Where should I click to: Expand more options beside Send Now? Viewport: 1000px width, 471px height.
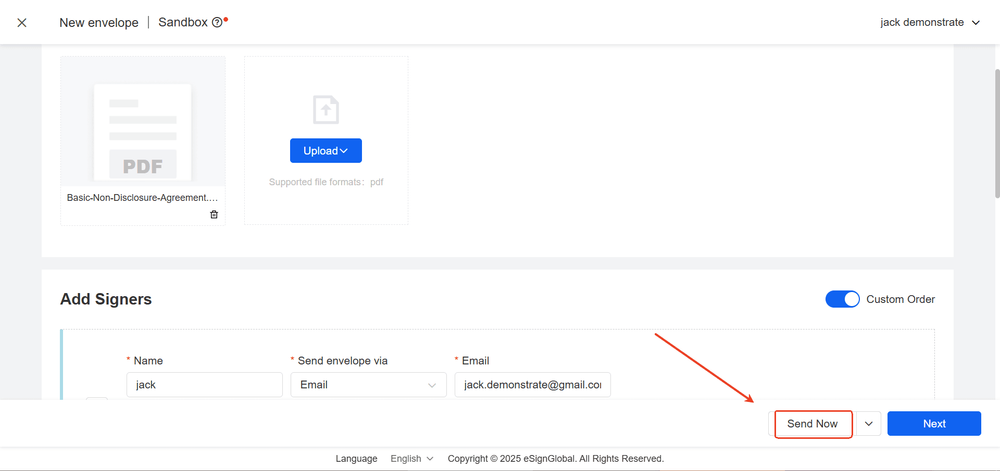point(868,424)
